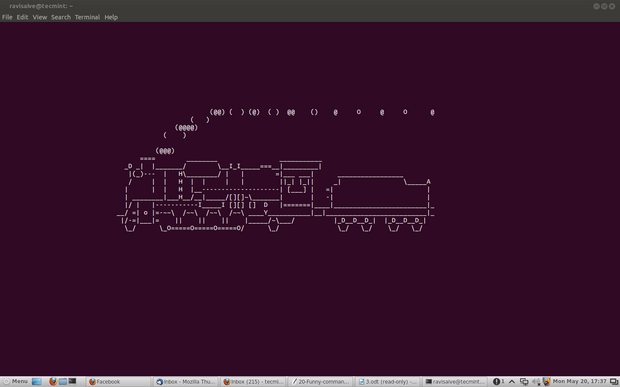The image size is (620, 387).
Task: Switch to ravisaive@tecmint terminal taskbar entry
Action: tap(454, 381)
